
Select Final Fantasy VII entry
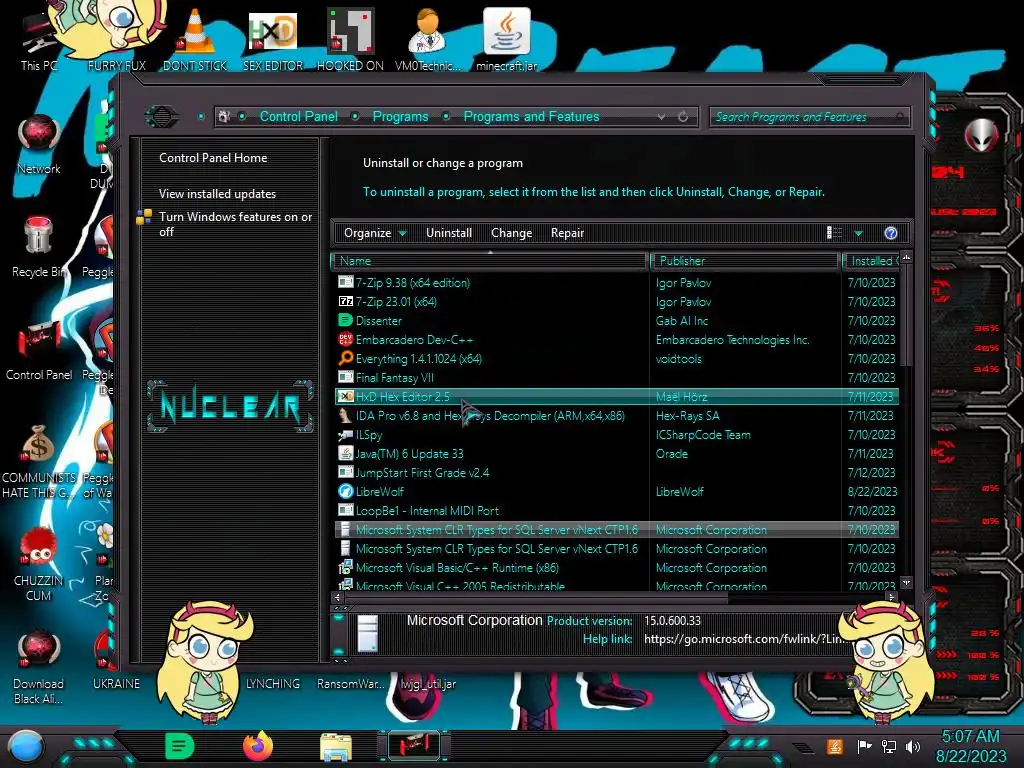(616, 377)
